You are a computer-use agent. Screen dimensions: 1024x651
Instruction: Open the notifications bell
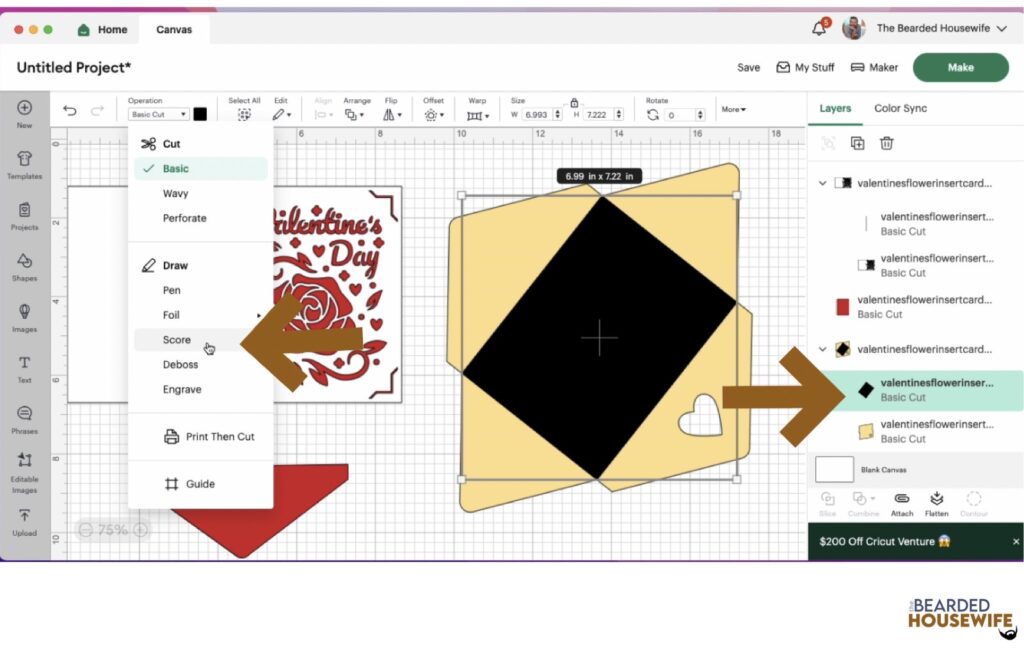[819, 28]
